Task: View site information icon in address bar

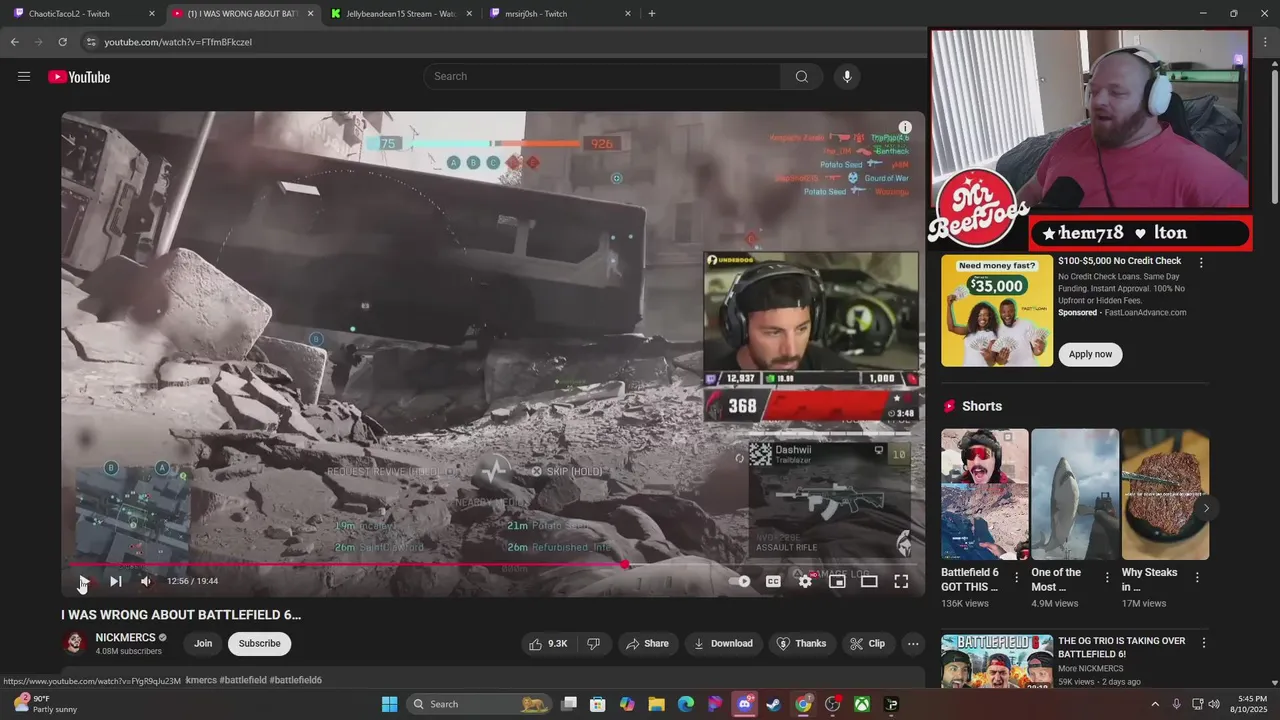Action: point(90,42)
